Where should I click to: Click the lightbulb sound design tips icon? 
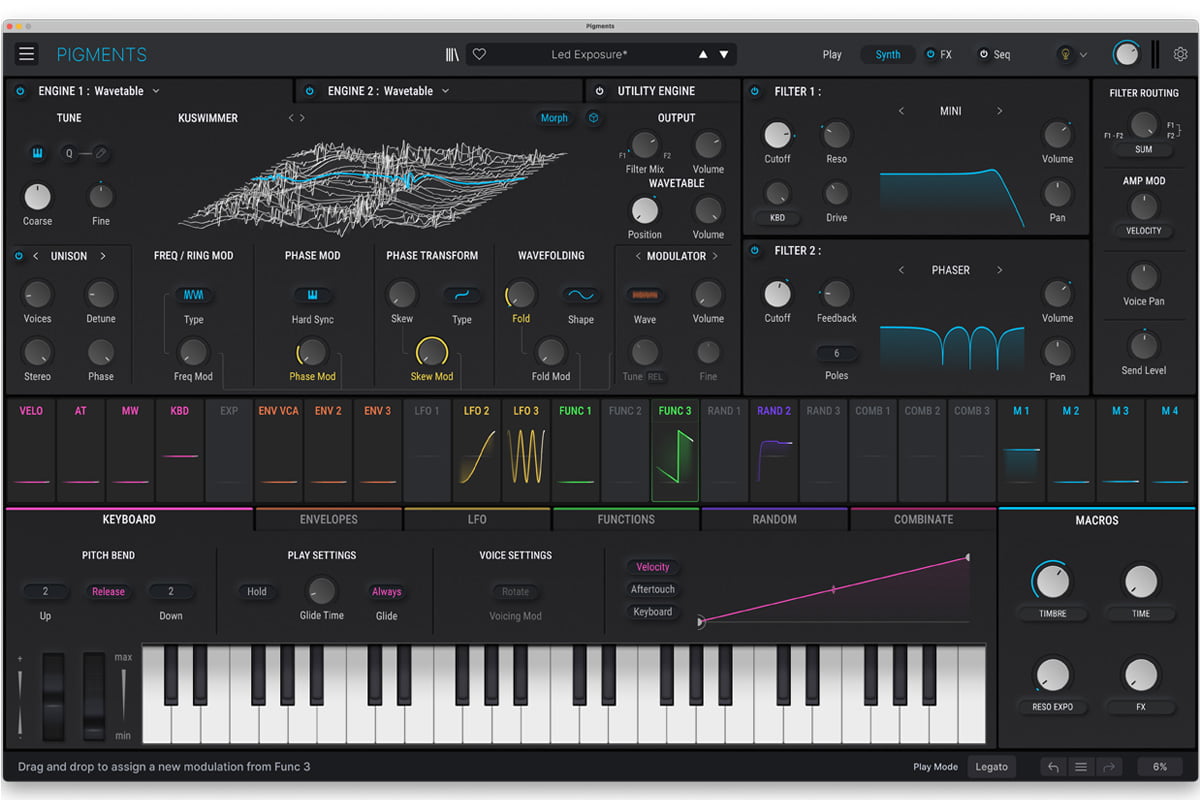pos(1066,54)
